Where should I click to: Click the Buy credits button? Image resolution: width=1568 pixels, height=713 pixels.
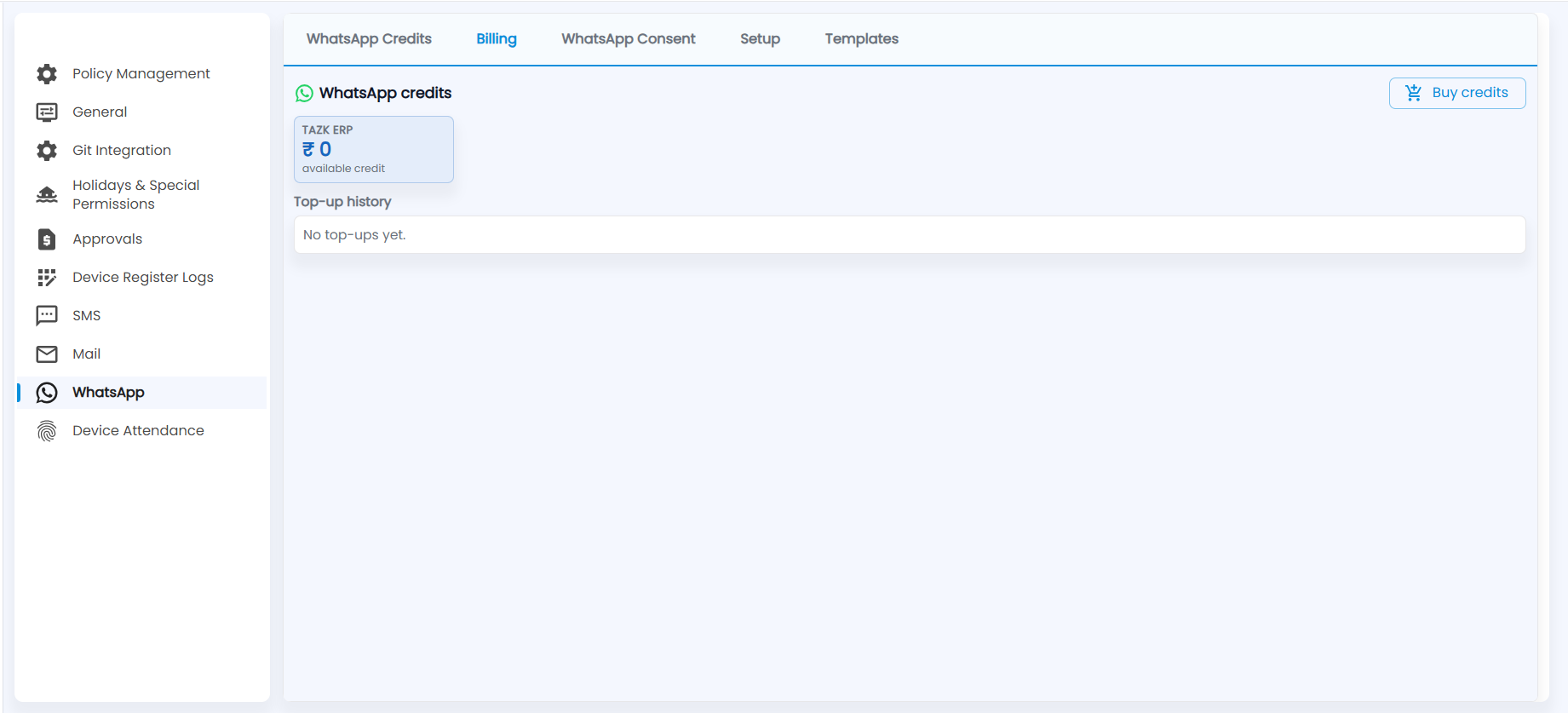(x=1457, y=93)
